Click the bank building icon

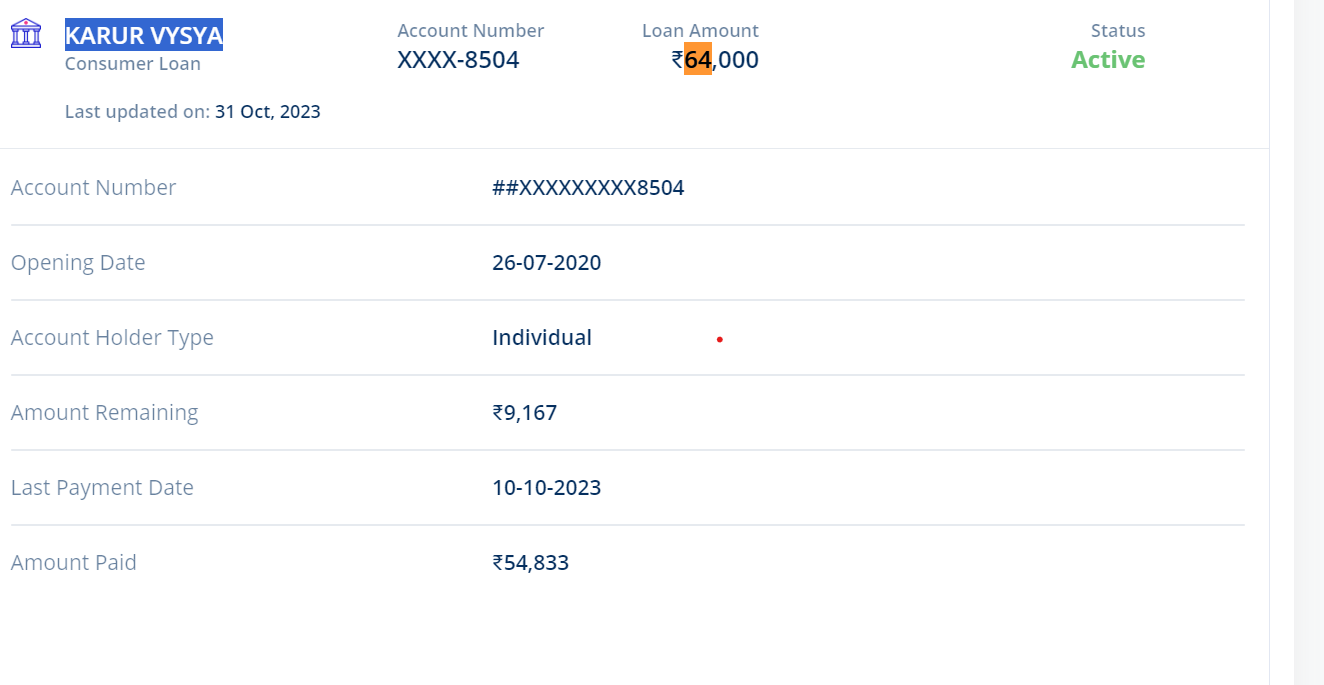point(26,34)
